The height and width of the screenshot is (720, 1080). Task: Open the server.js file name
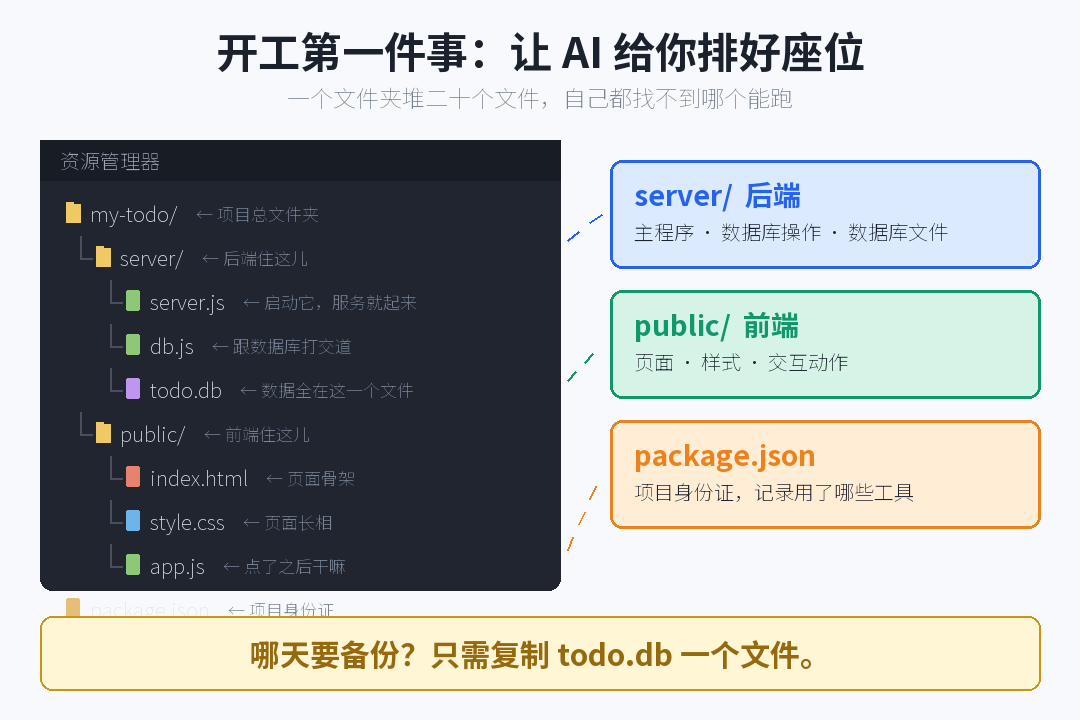click(187, 303)
